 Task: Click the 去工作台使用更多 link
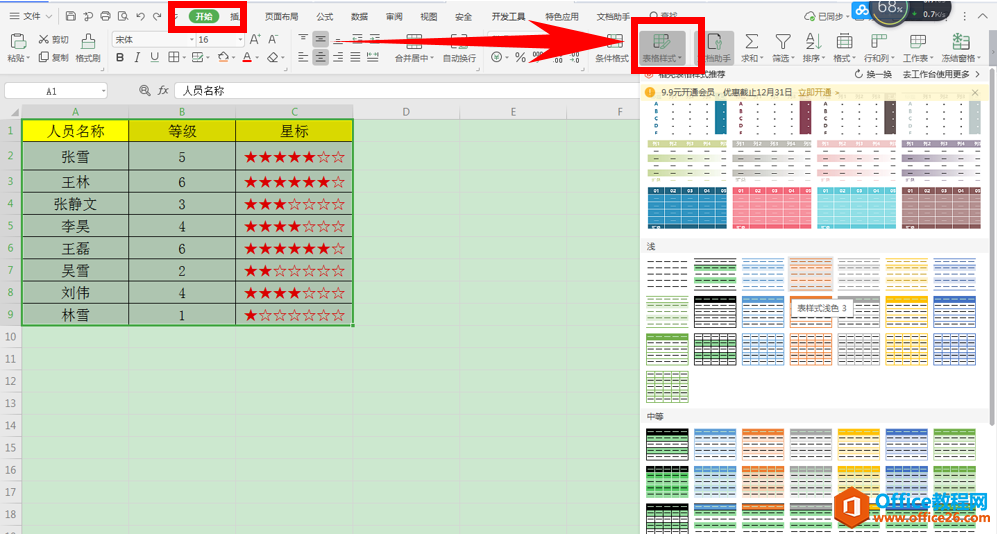tap(941, 74)
